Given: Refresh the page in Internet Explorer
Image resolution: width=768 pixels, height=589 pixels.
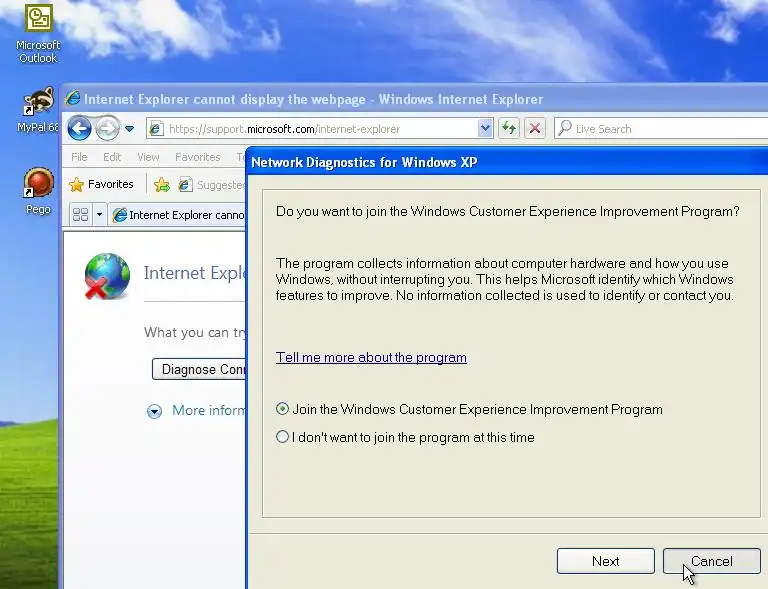Looking at the screenshot, I should tap(509, 129).
